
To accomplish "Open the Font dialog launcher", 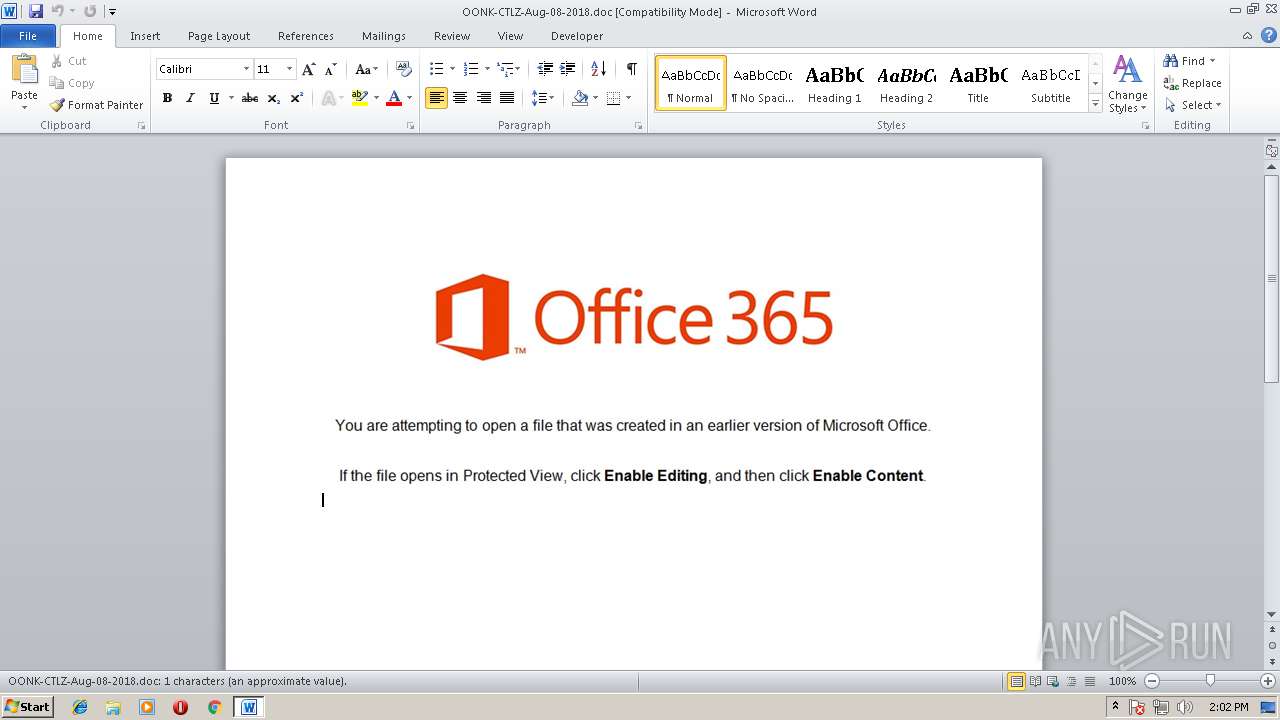I will tap(410, 126).
